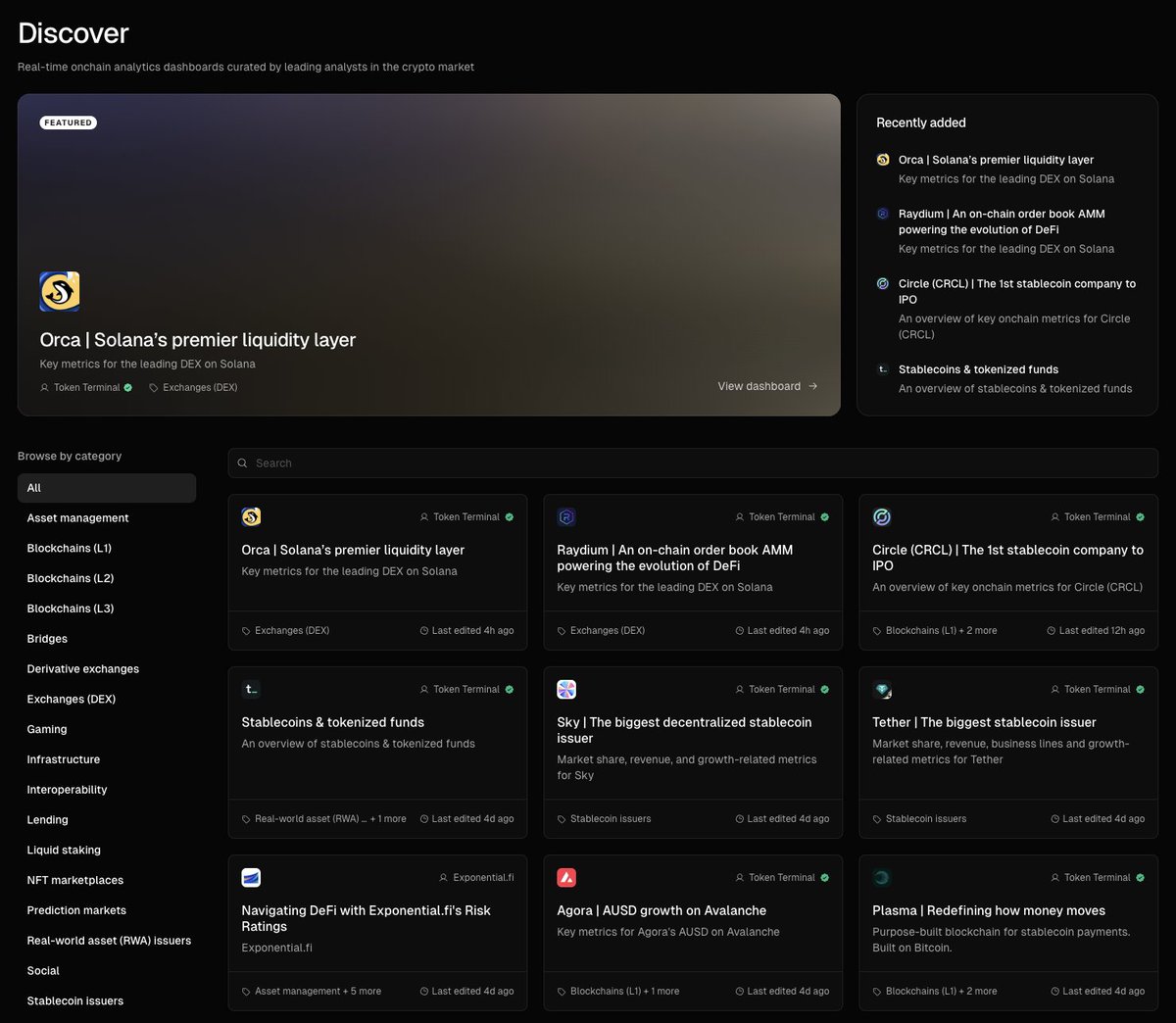Click Exchanges (DEX) tag on featured banner
Screen dimensions: 1176x1023
click(200, 388)
